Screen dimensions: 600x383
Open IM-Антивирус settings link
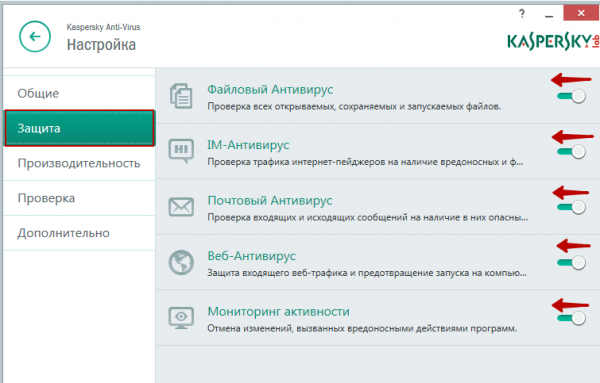pyautogui.click(x=248, y=145)
